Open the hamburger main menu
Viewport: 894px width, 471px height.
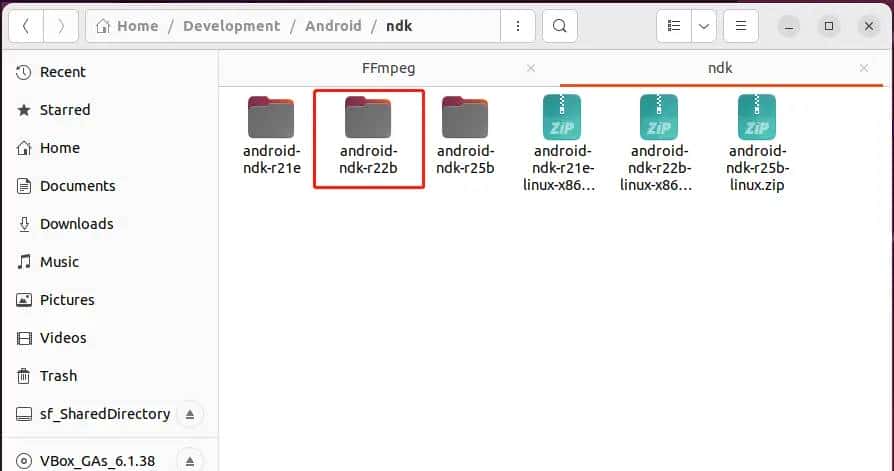point(741,26)
